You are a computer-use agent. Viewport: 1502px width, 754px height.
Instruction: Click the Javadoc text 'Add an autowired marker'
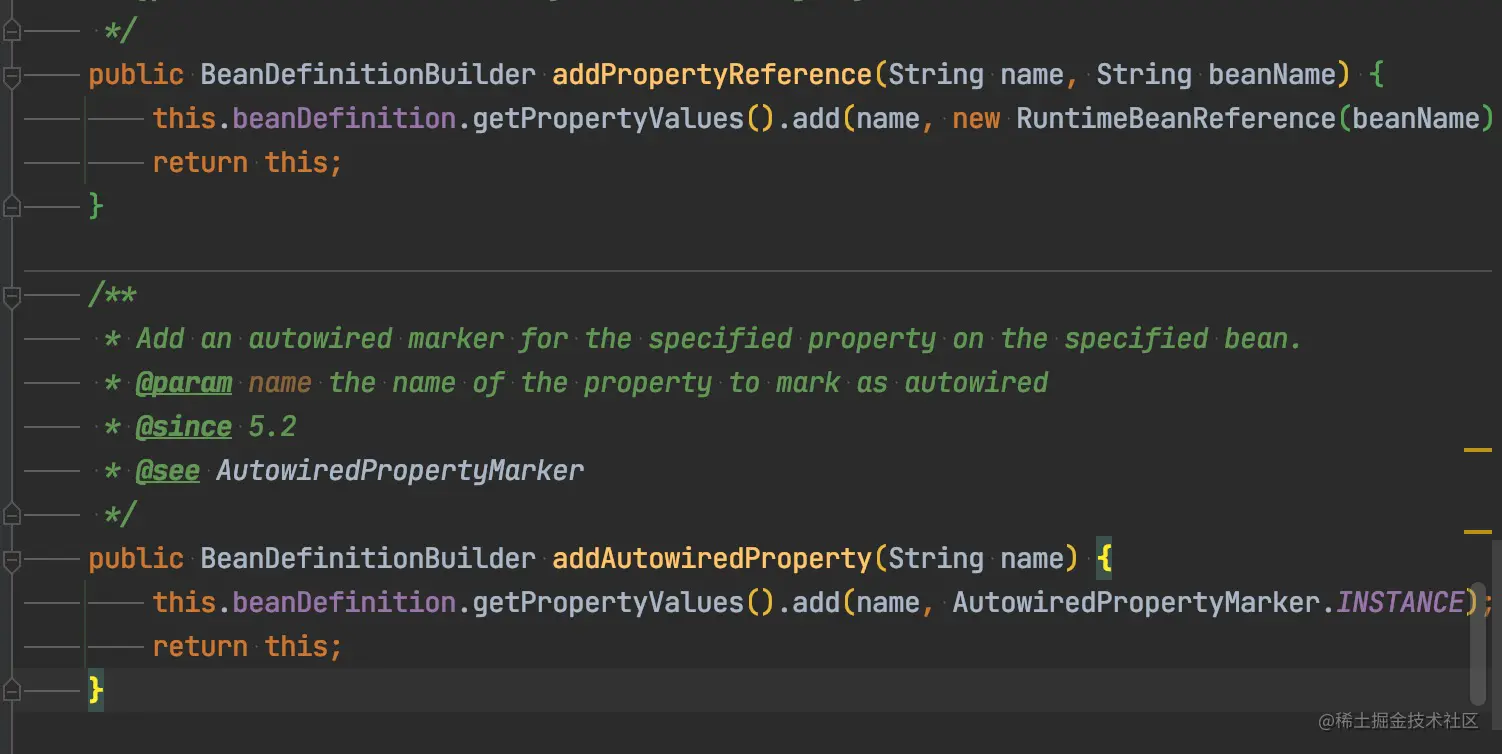tap(320, 339)
